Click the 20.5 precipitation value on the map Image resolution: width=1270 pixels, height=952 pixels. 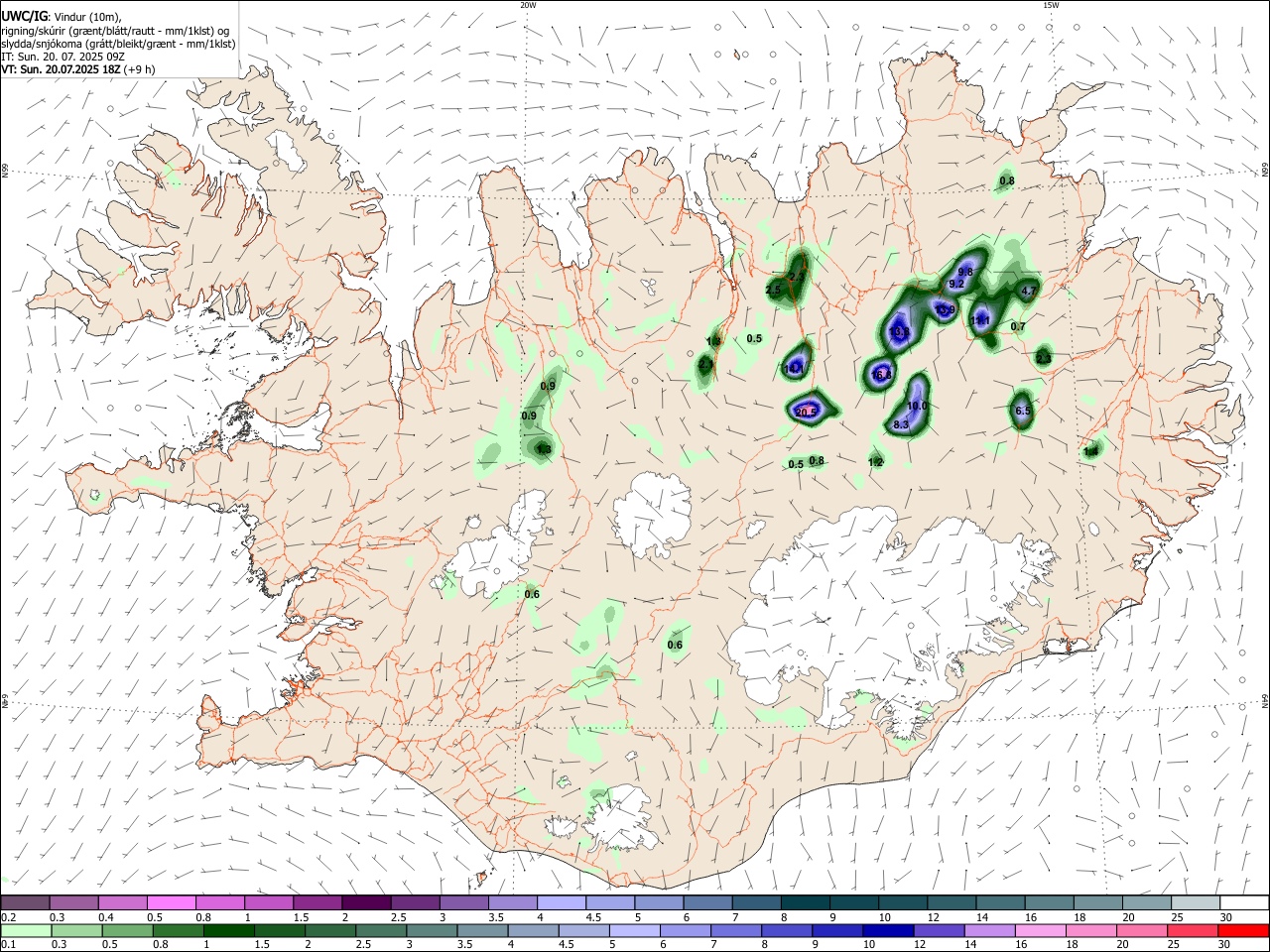coord(807,413)
